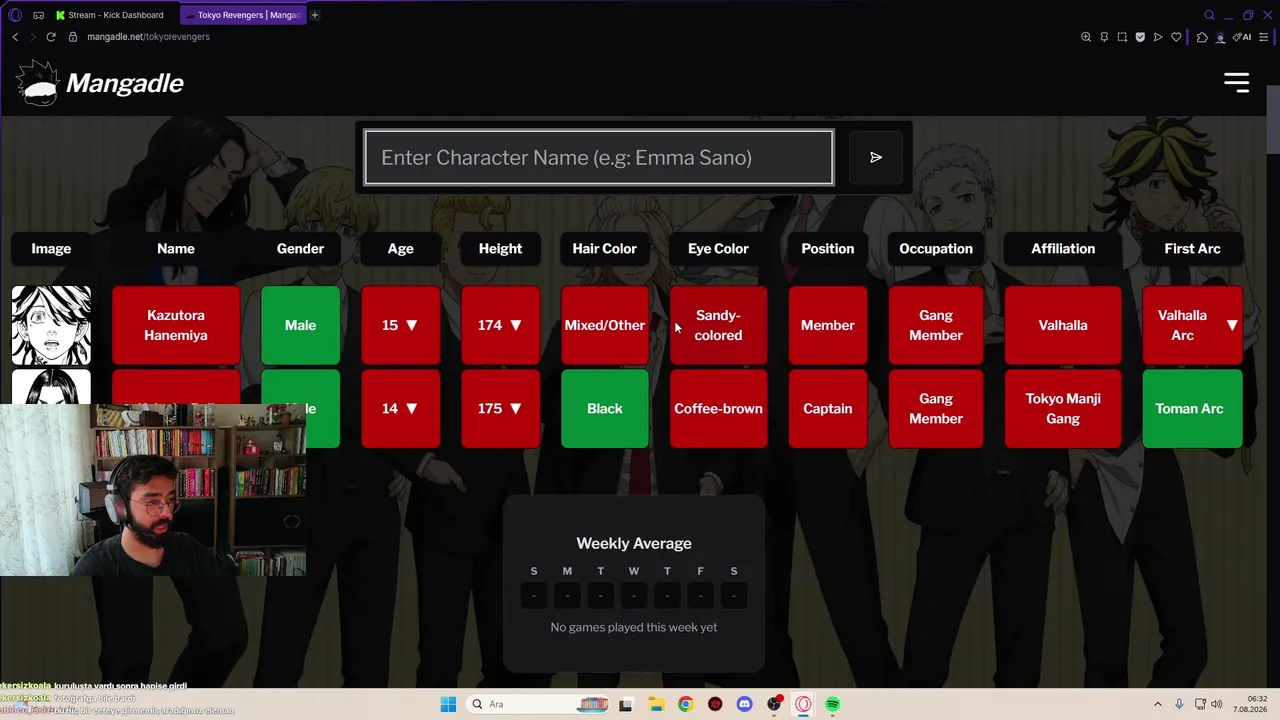Open File Explorer from the taskbar
This screenshot has height=720, width=1280.
pos(655,704)
